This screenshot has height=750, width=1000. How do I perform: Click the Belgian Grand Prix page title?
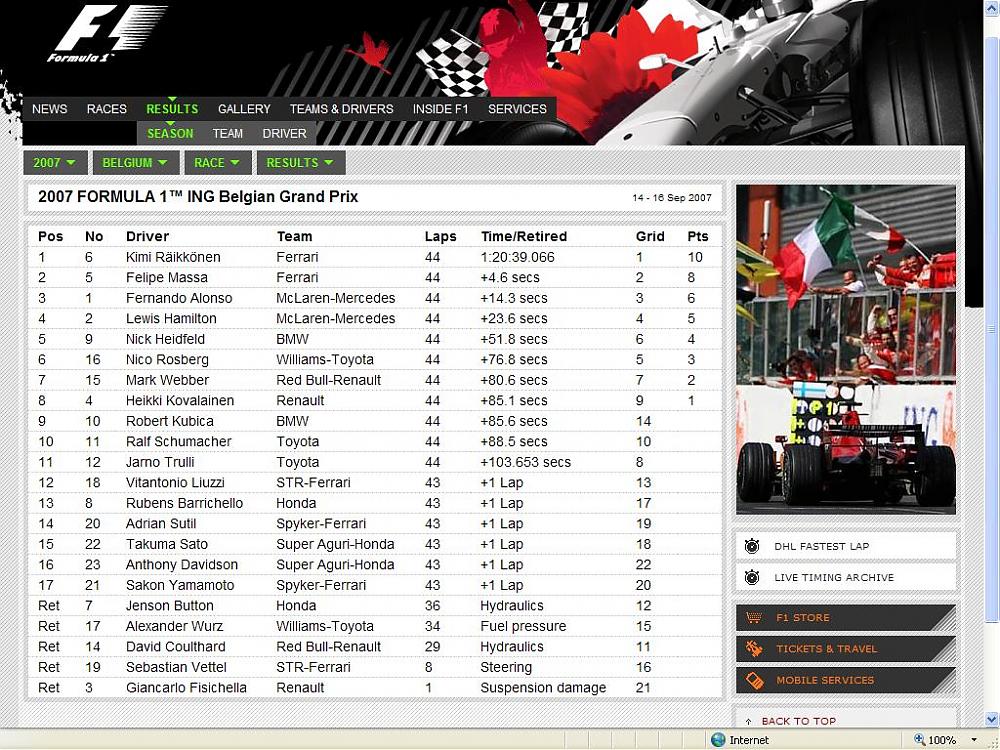(198, 196)
